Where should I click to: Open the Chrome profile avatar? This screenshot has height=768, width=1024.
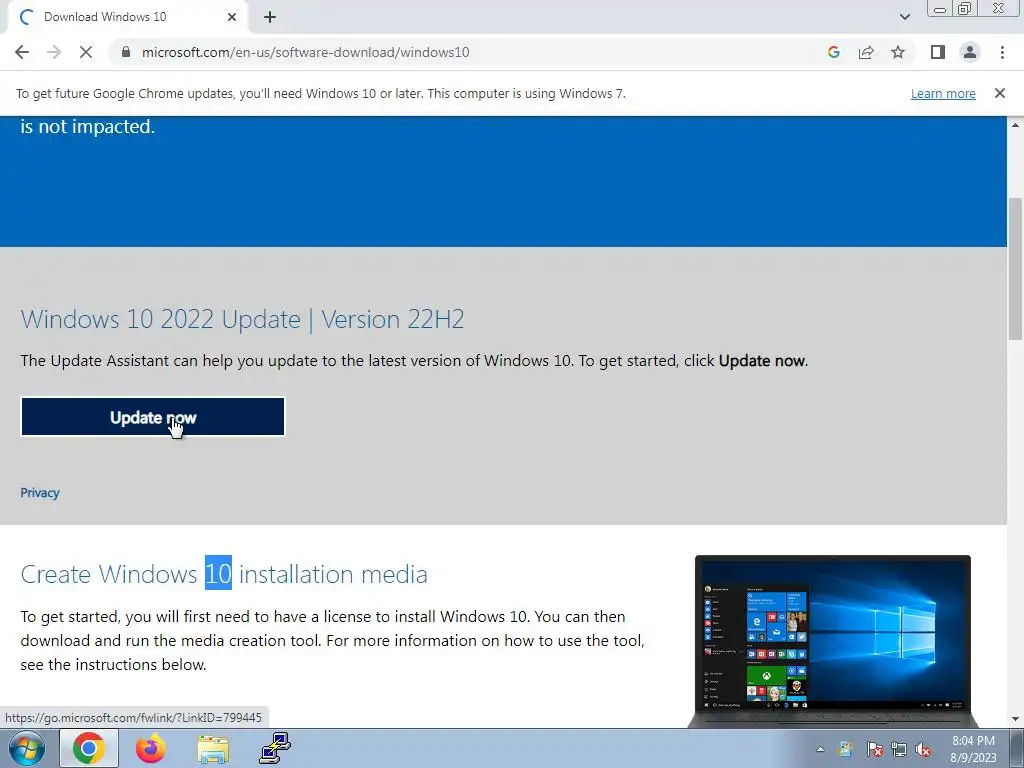tap(970, 52)
